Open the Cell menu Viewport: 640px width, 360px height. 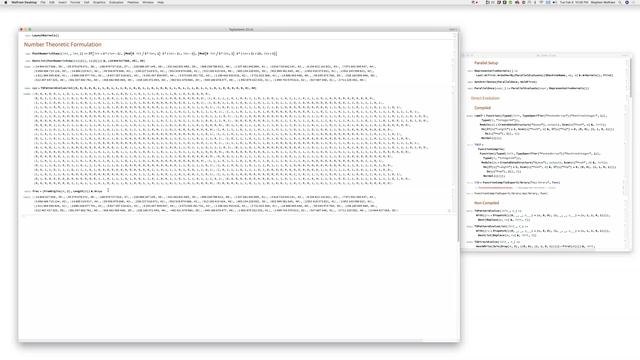[x=87, y=2]
